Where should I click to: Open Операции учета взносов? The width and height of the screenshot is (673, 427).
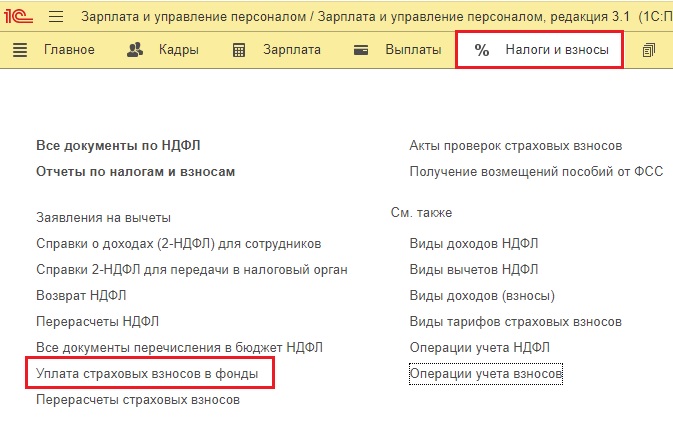click(x=486, y=374)
